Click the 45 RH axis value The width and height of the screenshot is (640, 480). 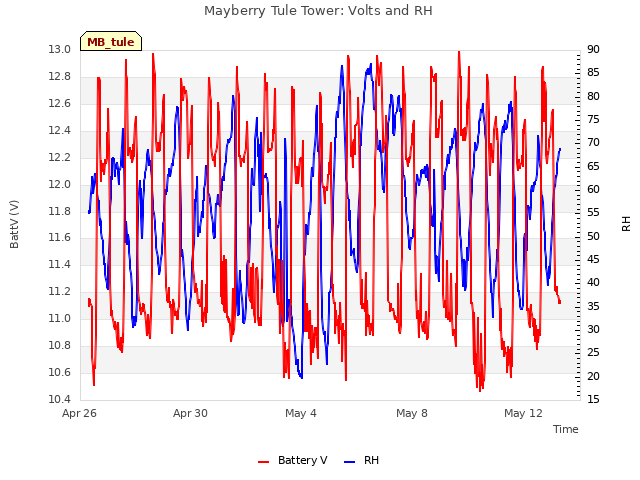[593, 259]
